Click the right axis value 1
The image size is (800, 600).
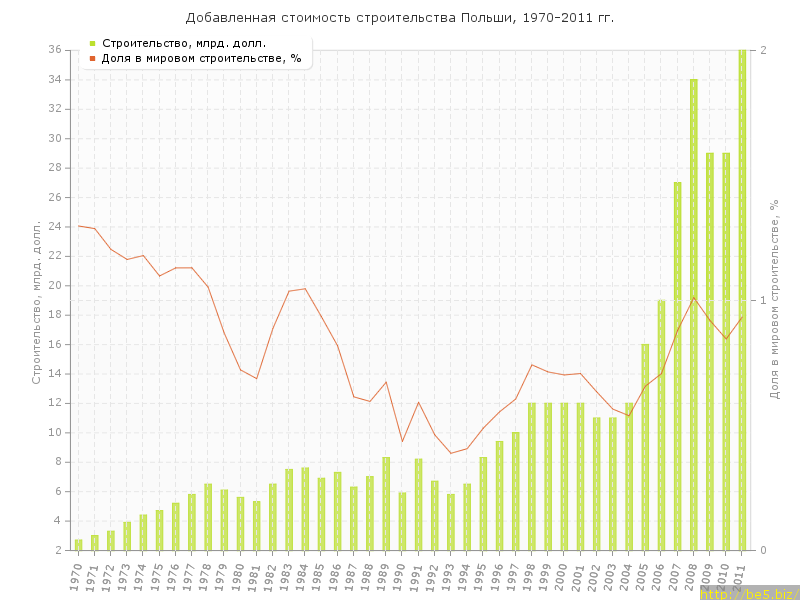click(764, 300)
